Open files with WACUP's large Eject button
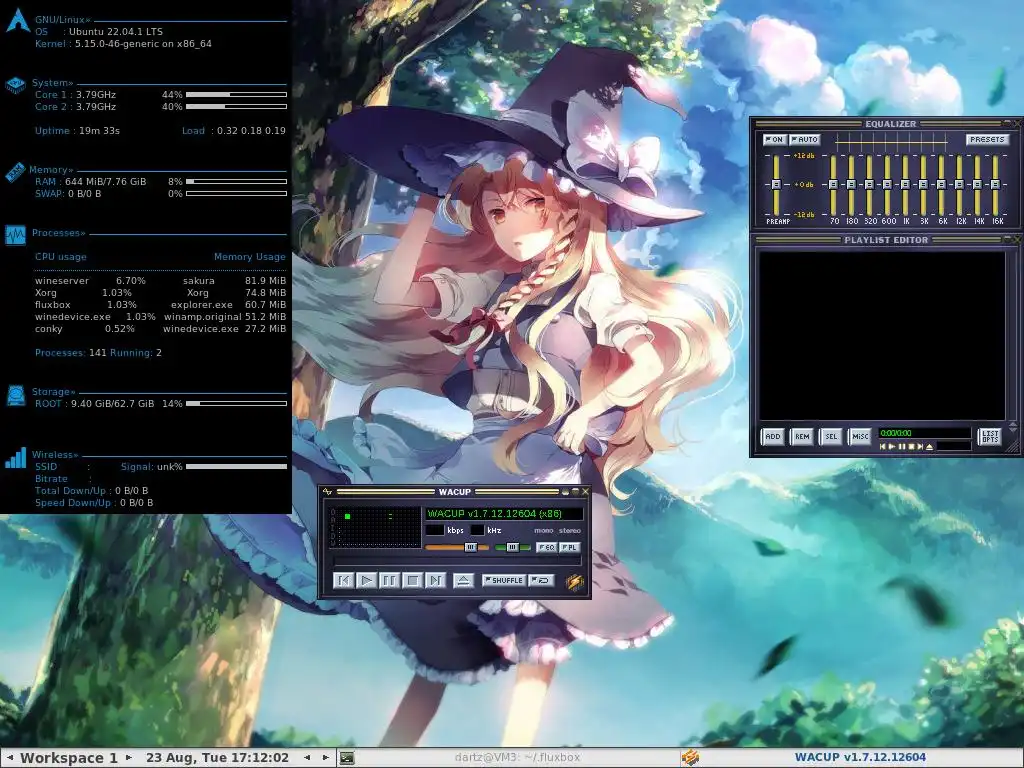Screen dimensions: 1024x768 coord(463,580)
